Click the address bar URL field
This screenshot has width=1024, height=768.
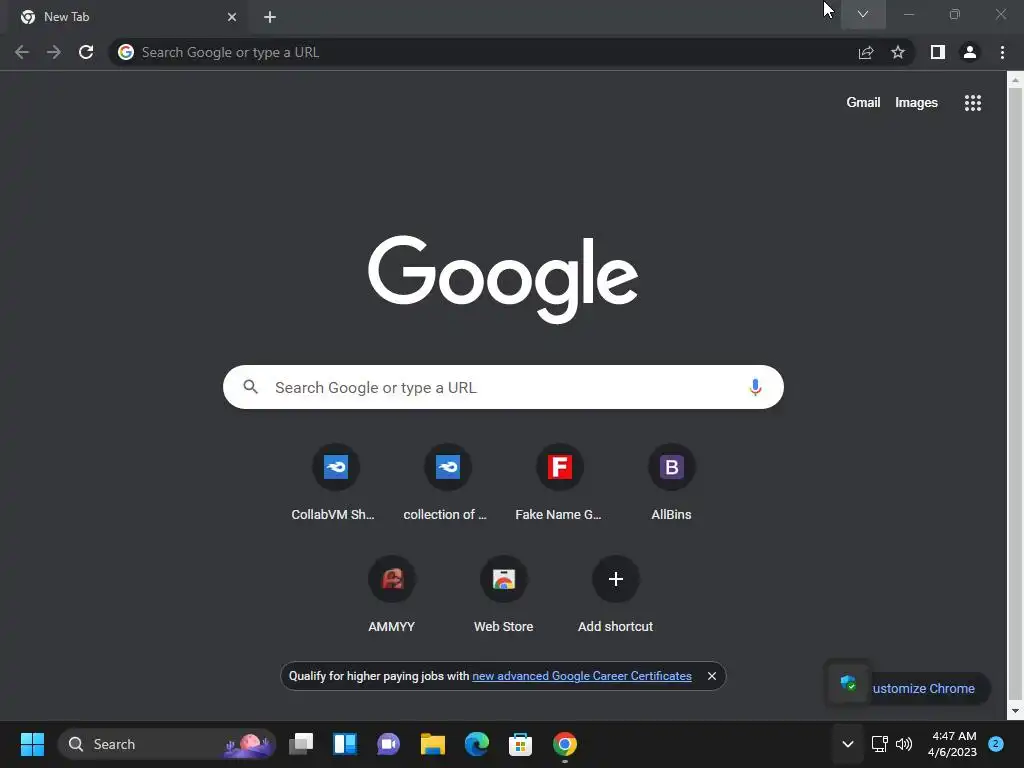pyautogui.click(x=483, y=52)
